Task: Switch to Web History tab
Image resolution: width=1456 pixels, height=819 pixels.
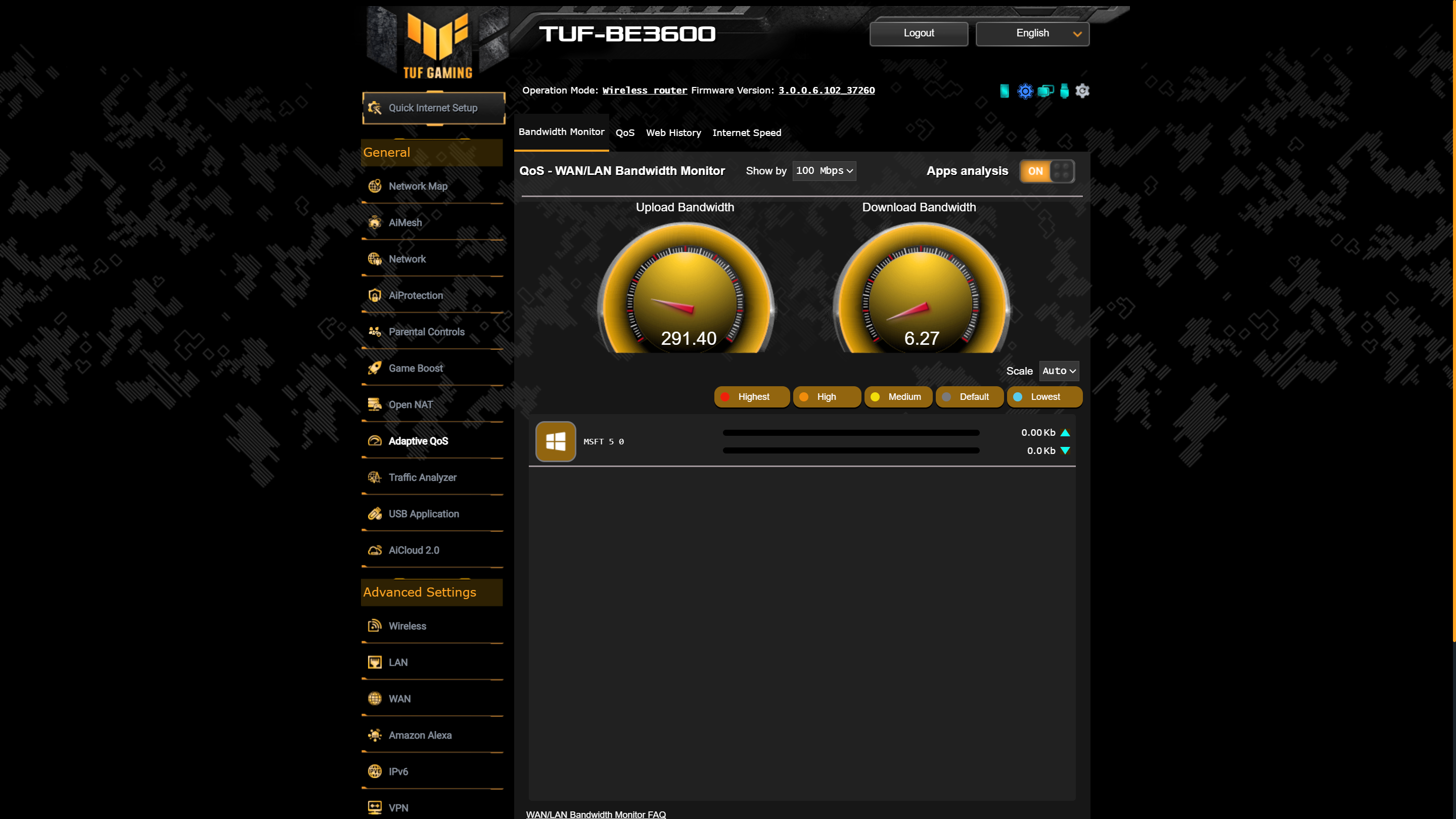Action: [x=673, y=132]
